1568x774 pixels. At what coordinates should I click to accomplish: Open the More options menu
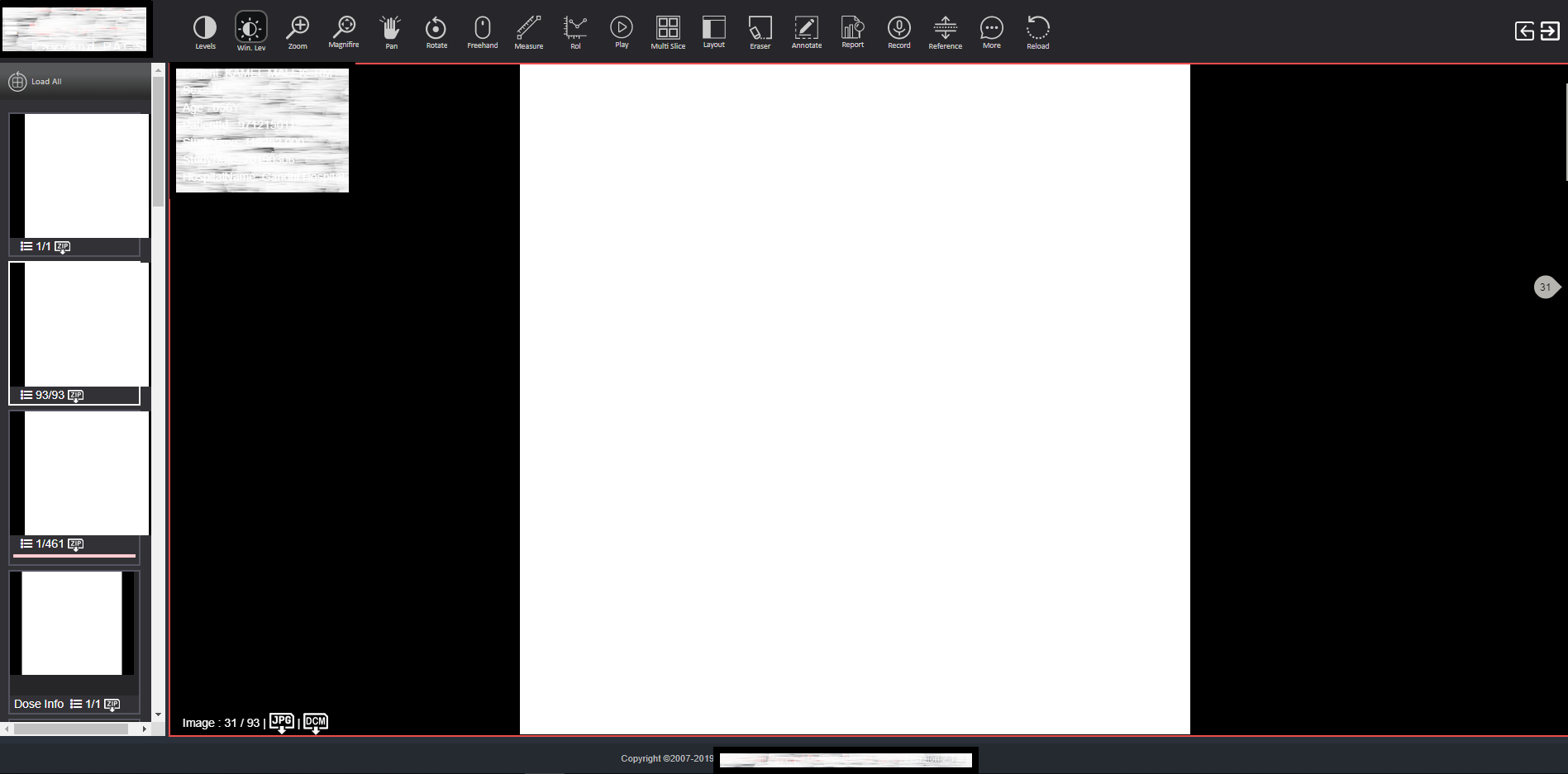tap(991, 30)
